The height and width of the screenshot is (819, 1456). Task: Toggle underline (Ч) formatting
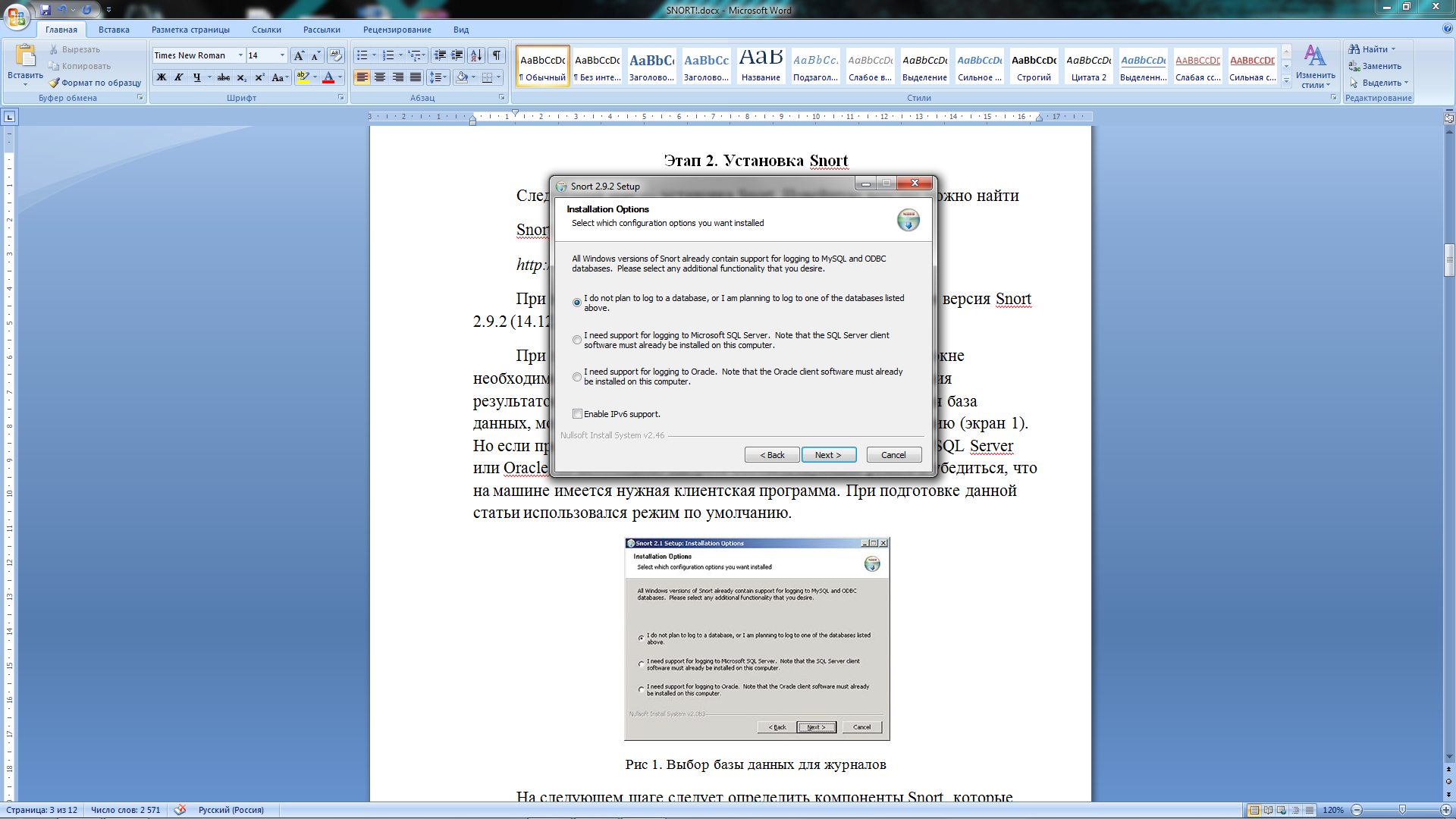pyautogui.click(x=196, y=77)
